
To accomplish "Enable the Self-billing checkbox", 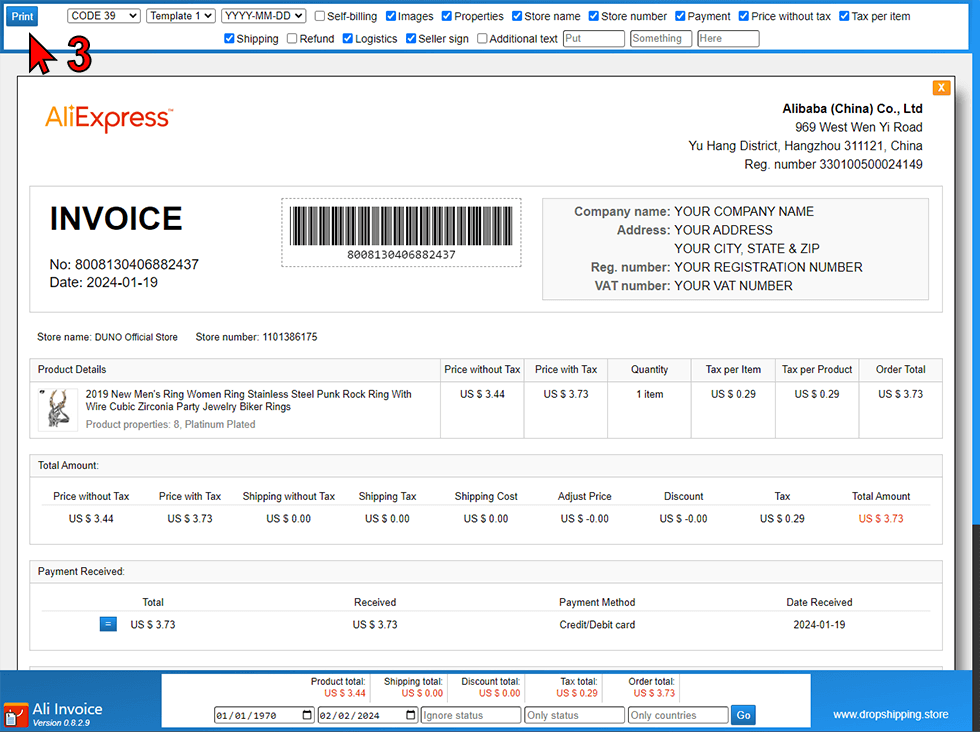I will coord(320,17).
